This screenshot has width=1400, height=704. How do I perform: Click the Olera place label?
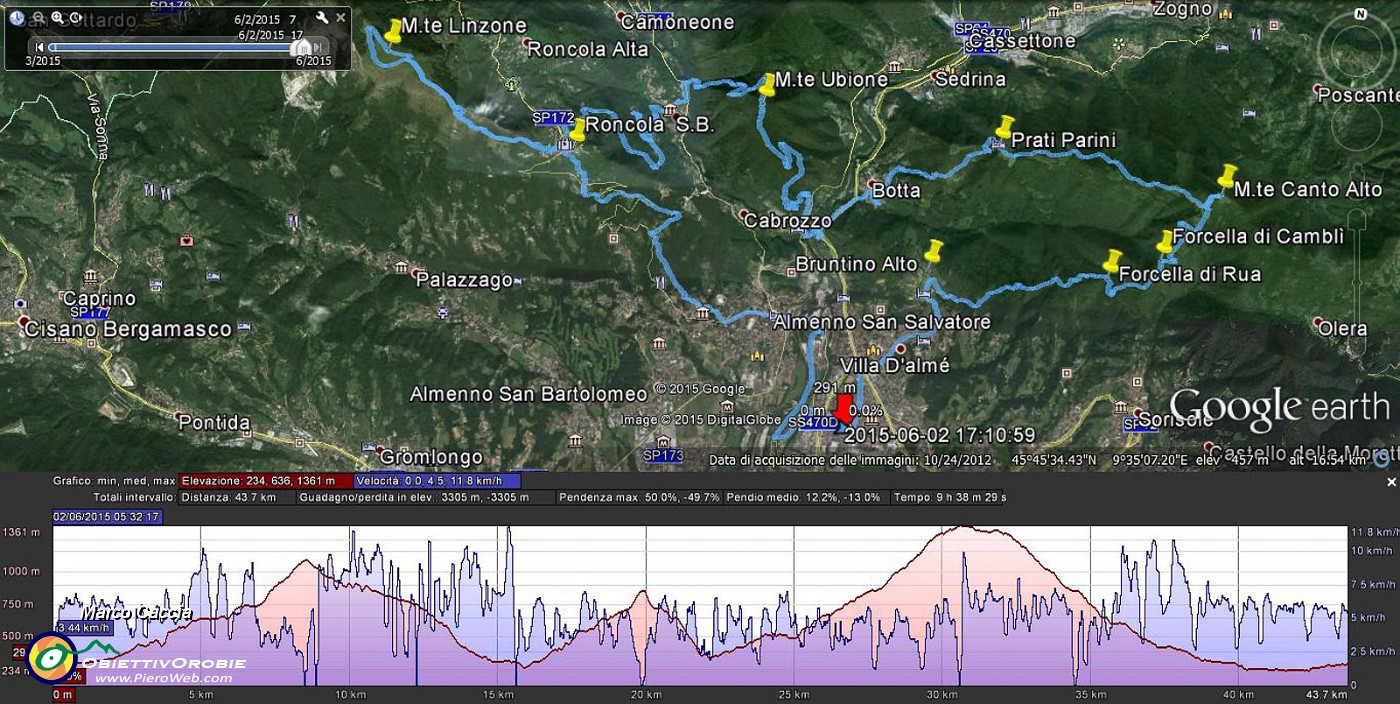click(1342, 328)
